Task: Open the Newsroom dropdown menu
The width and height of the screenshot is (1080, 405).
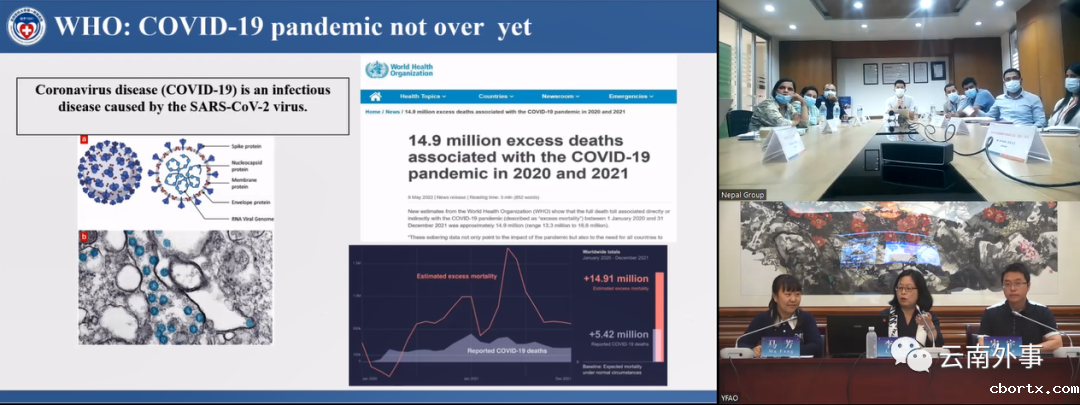Action: pyautogui.click(x=565, y=97)
